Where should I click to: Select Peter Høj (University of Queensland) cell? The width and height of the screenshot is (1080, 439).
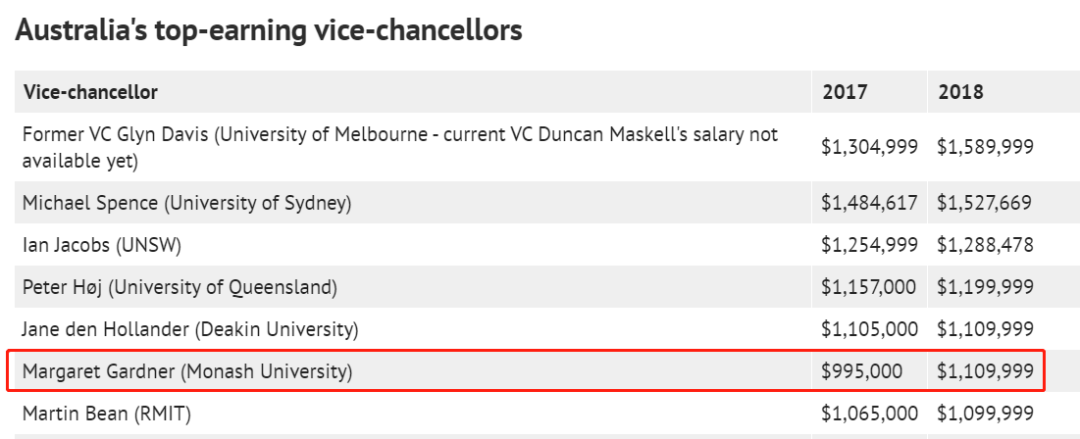pos(180,287)
